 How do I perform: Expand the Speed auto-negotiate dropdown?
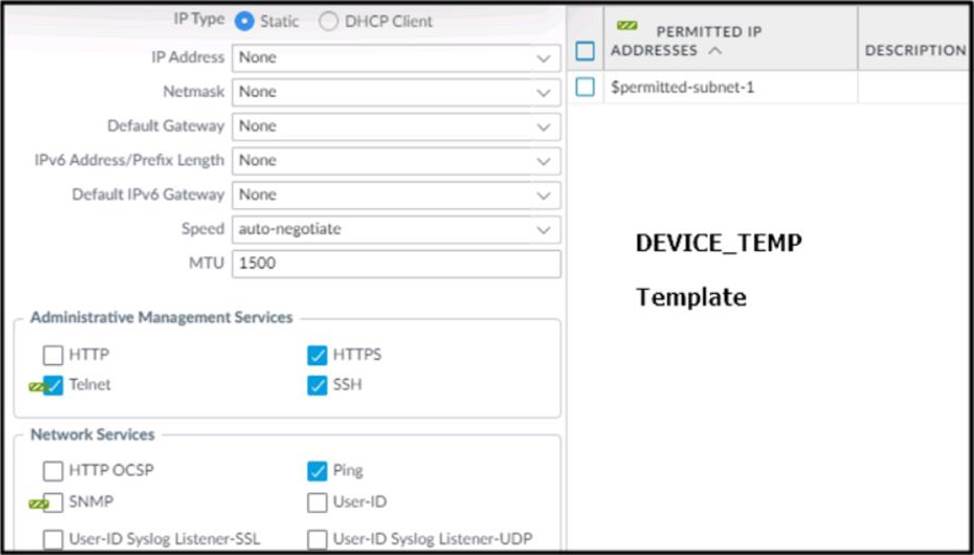pyautogui.click(x=543, y=230)
